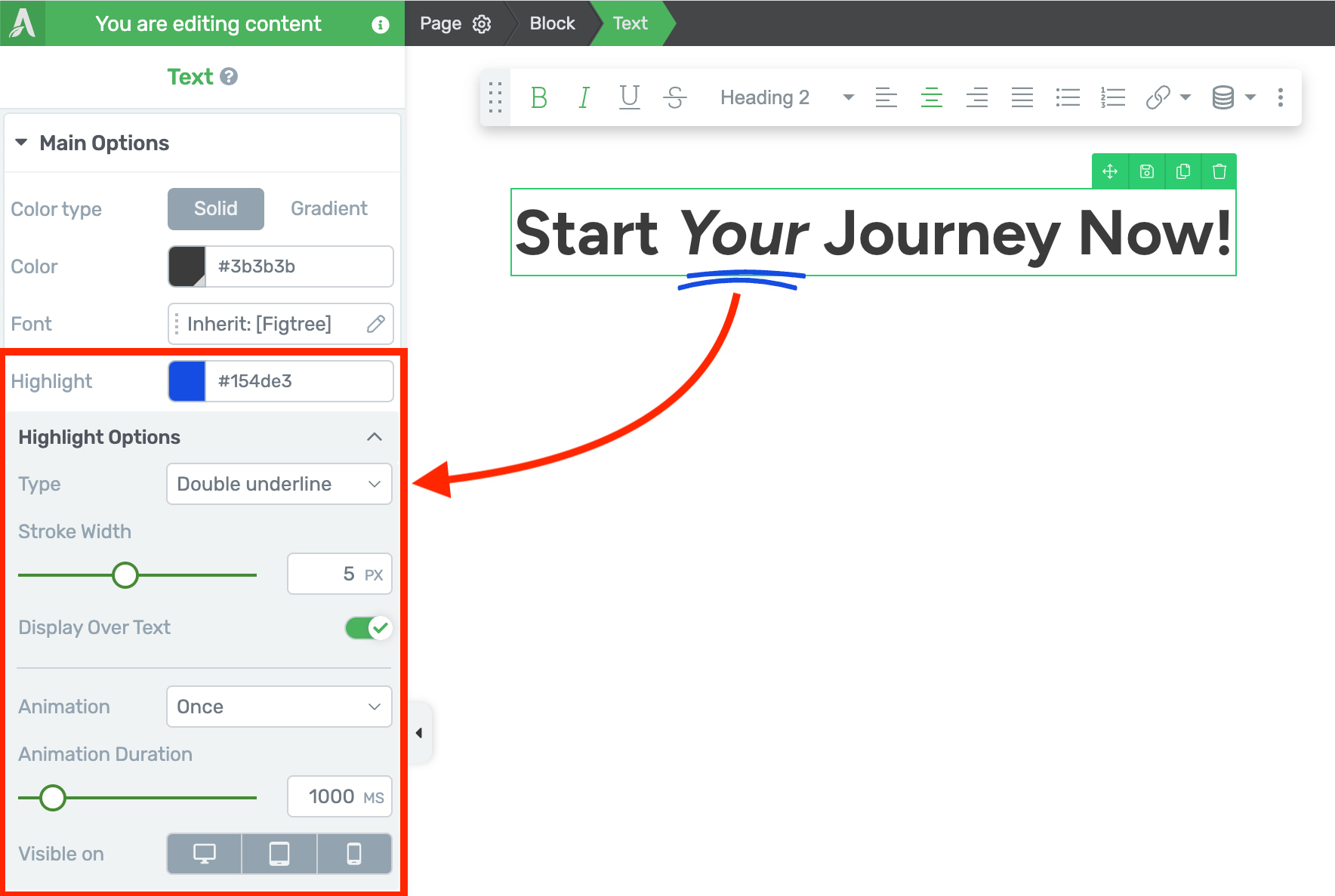Open the more options (three dots) toolbar menu
This screenshot has height=896, width=1335.
click(1281, 97)
